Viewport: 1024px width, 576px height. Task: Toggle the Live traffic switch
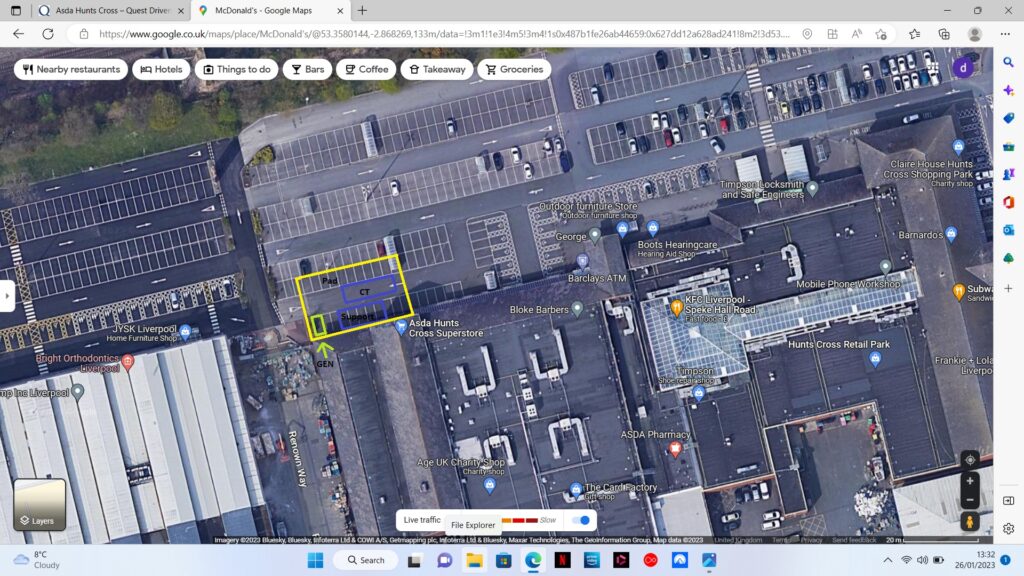pyautogui.click(x=579, y=520)
